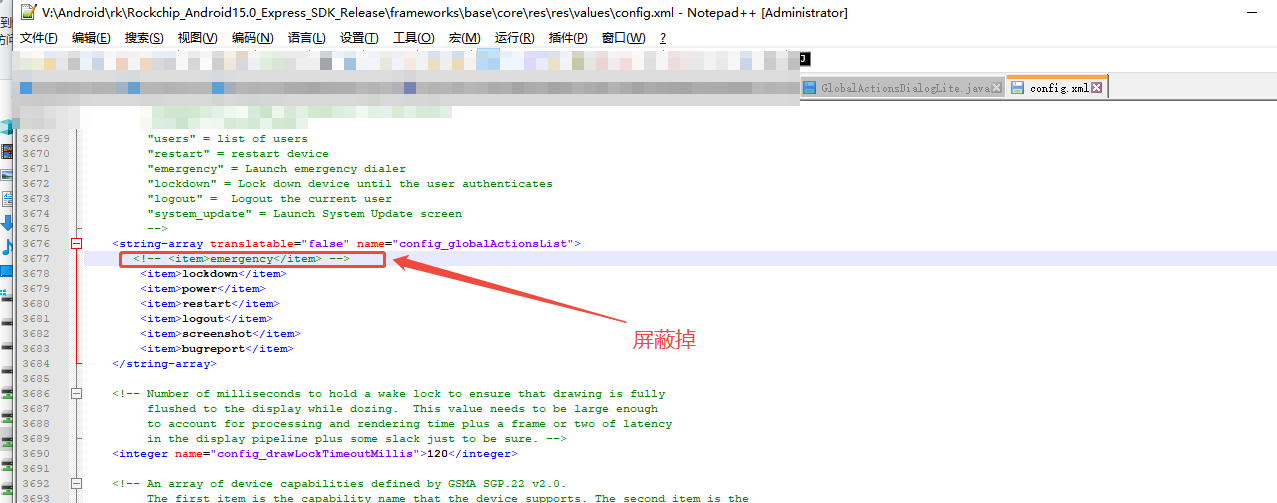Screen dimensions: 1277x503
Task: Open the 视图(V) menu
Action: 197,38
